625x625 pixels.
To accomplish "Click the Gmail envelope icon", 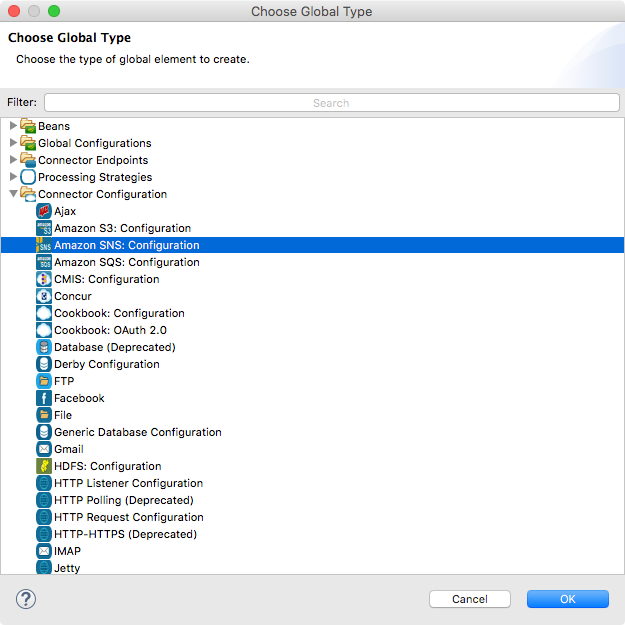I will [x=44, y=449].
